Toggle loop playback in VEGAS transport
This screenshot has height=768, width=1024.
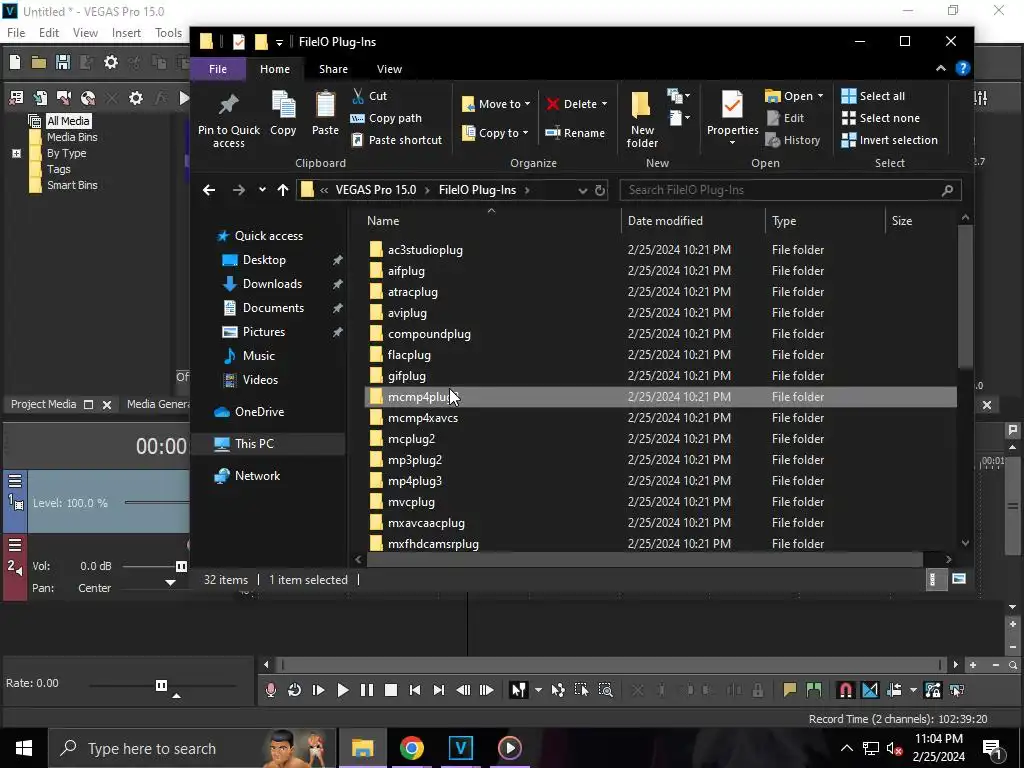(295, 690)
